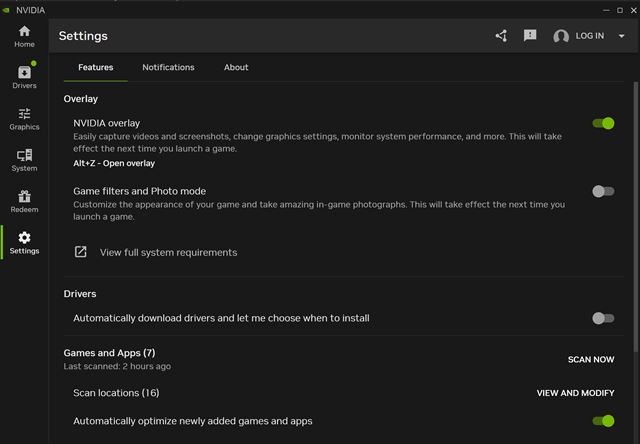640x444 pixels.
Task: Close the NVIDIA app window
Action: coord(633,10)
